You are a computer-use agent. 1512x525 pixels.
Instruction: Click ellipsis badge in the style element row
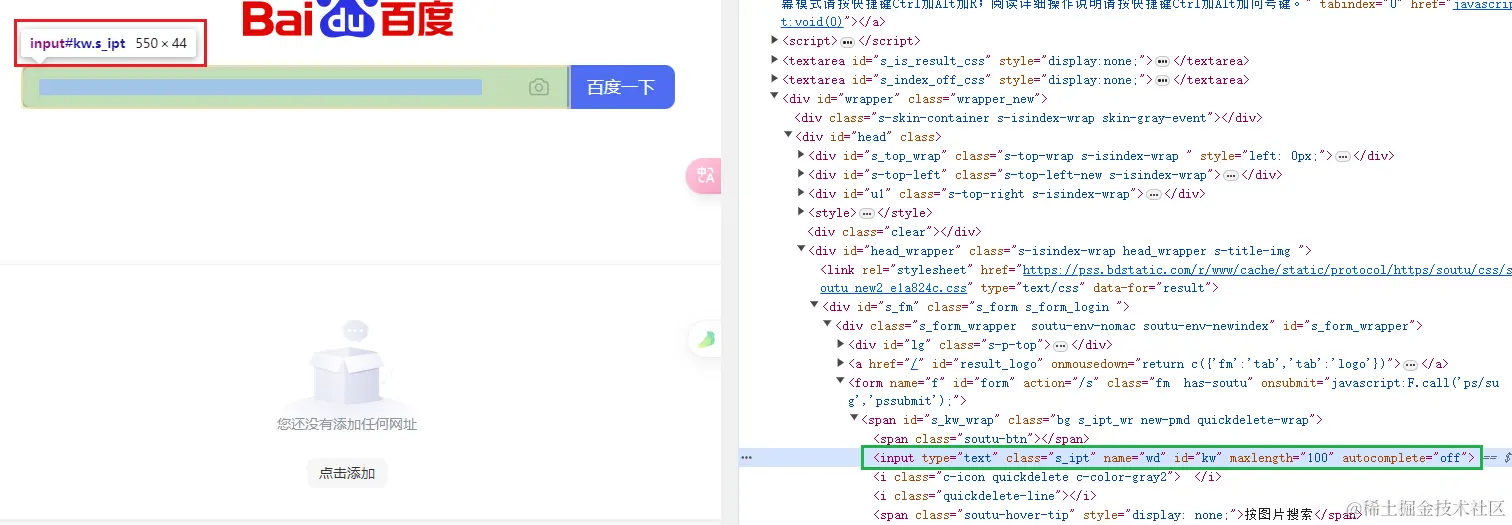[866, 213]
